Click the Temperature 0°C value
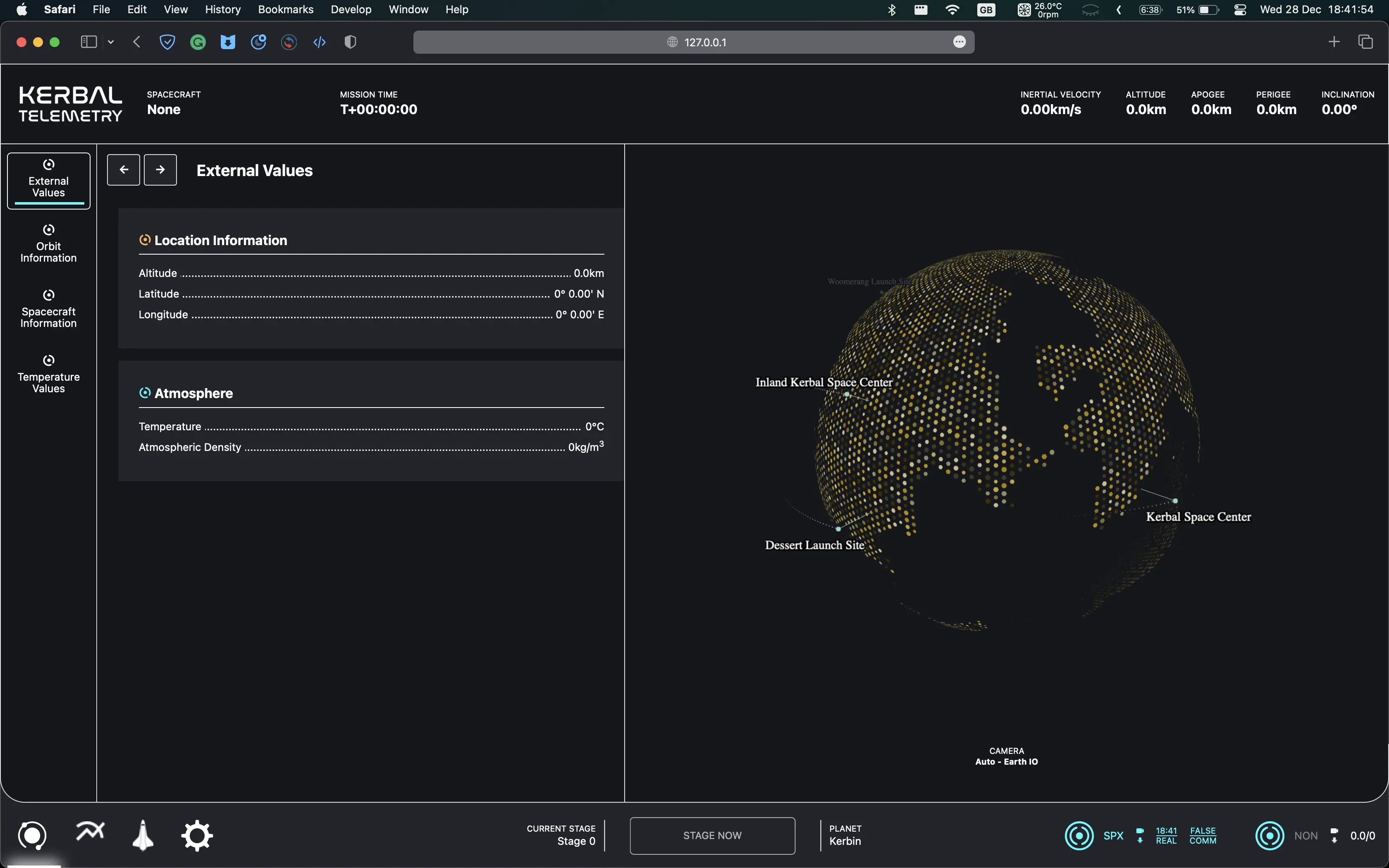This screenshot has height=868, width=1389. [594, 427]
